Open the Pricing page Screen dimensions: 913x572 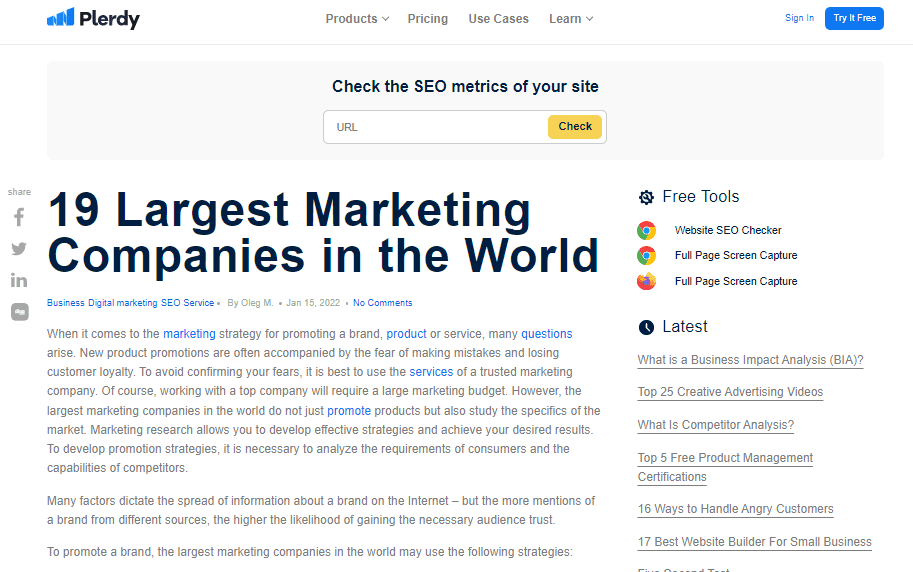coord(428,19)
